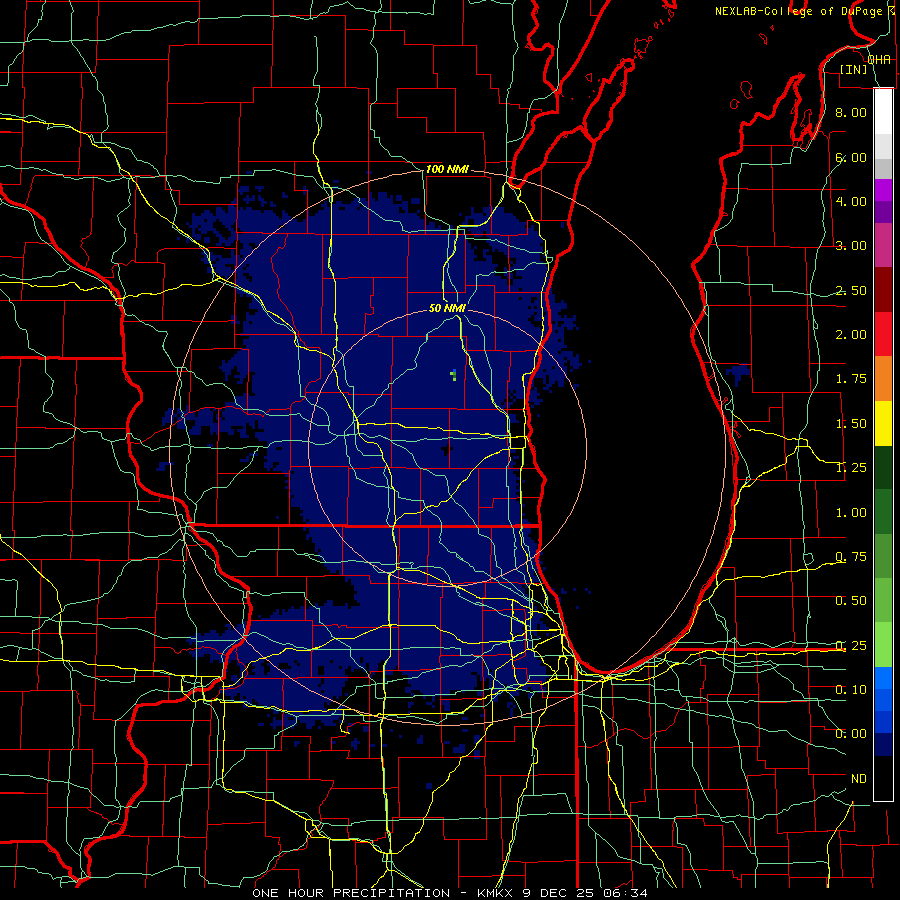Click the 8.00 legend value
The image size is (900, 900).
pyautogui.click(x=851, y=112)
